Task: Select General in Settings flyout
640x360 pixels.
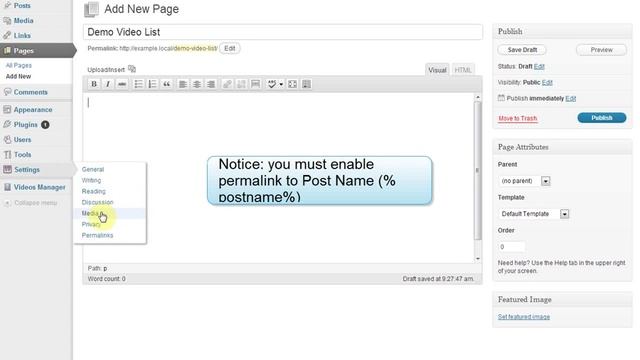Action: pos(93,169)
